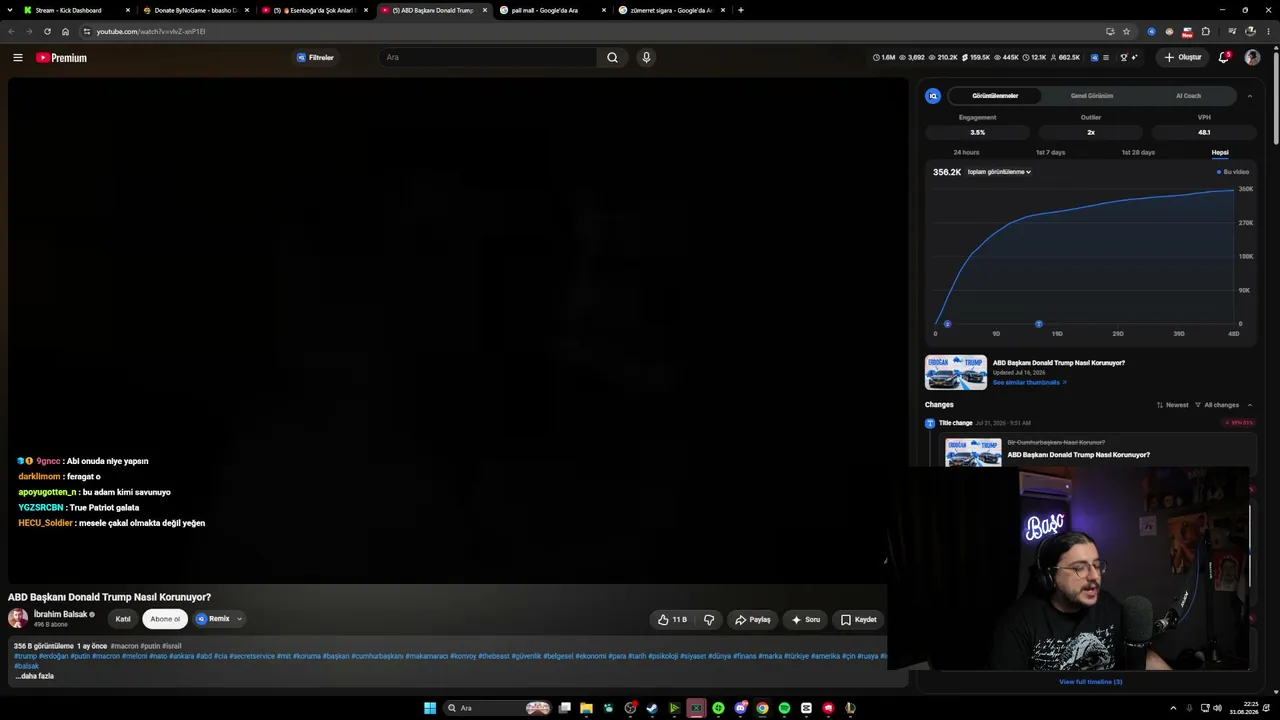Start voice search with the microphone icon
This screenshot has width=1280, height=720.
pyautogui.click(x=646, y=58)
